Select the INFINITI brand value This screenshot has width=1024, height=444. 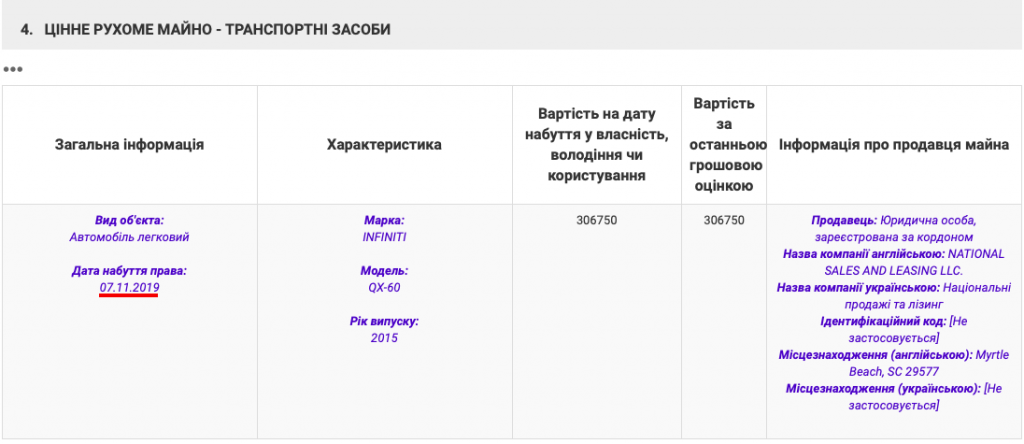[x=384, y=237]
